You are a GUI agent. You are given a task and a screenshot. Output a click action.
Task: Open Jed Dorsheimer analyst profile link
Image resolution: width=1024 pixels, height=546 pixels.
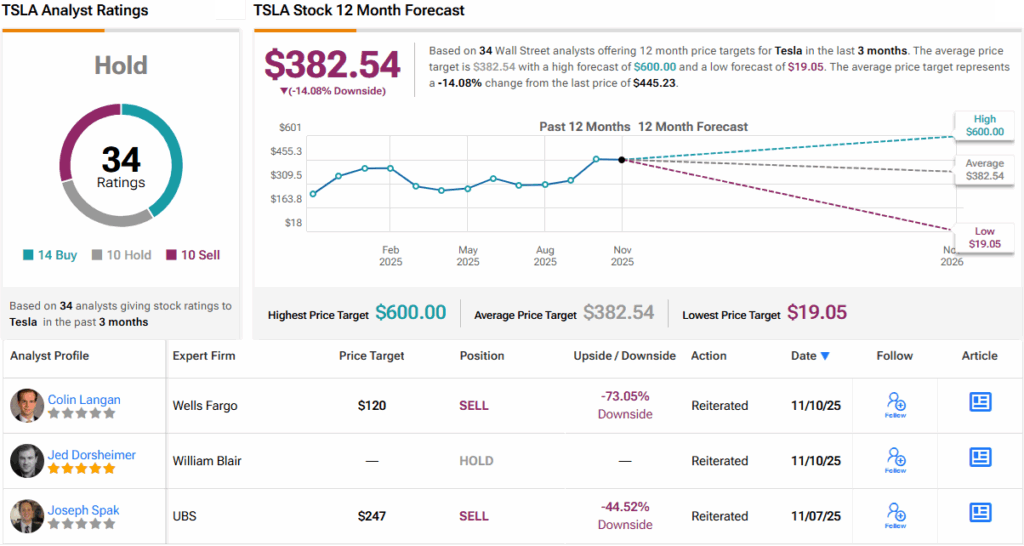pos(92,454)
